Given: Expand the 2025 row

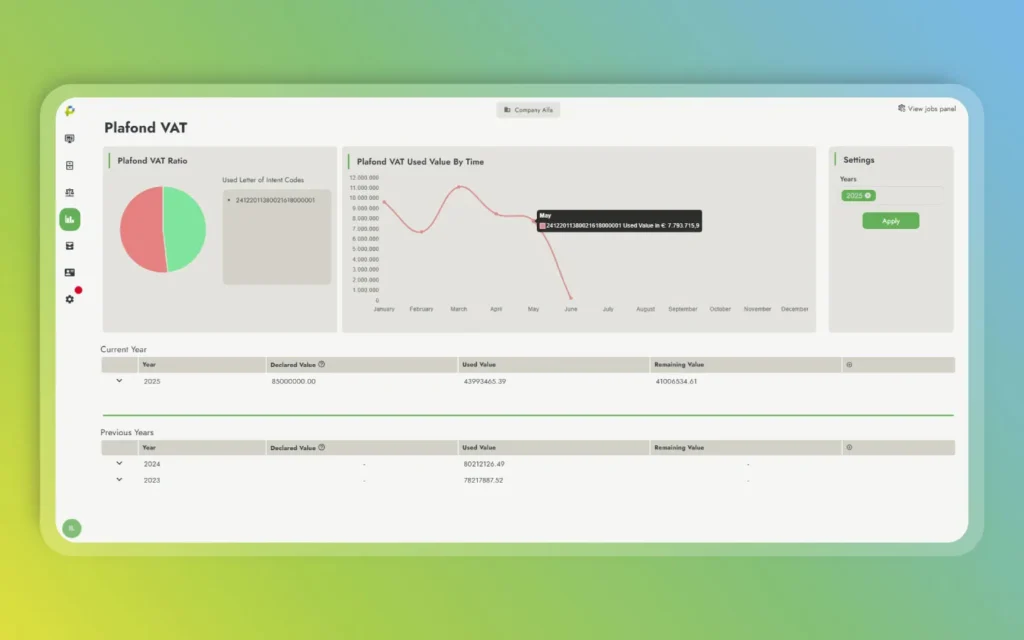Looking at the screenshot, I should [x=119, y=381].
